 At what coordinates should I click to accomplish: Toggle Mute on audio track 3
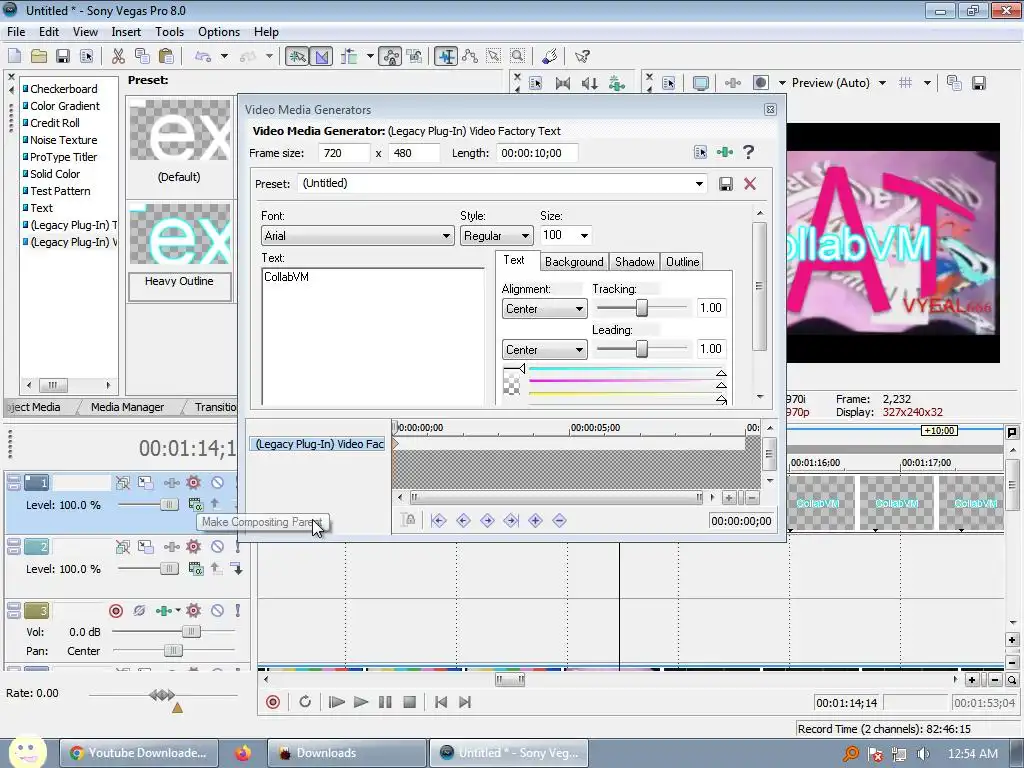[217, 611]
